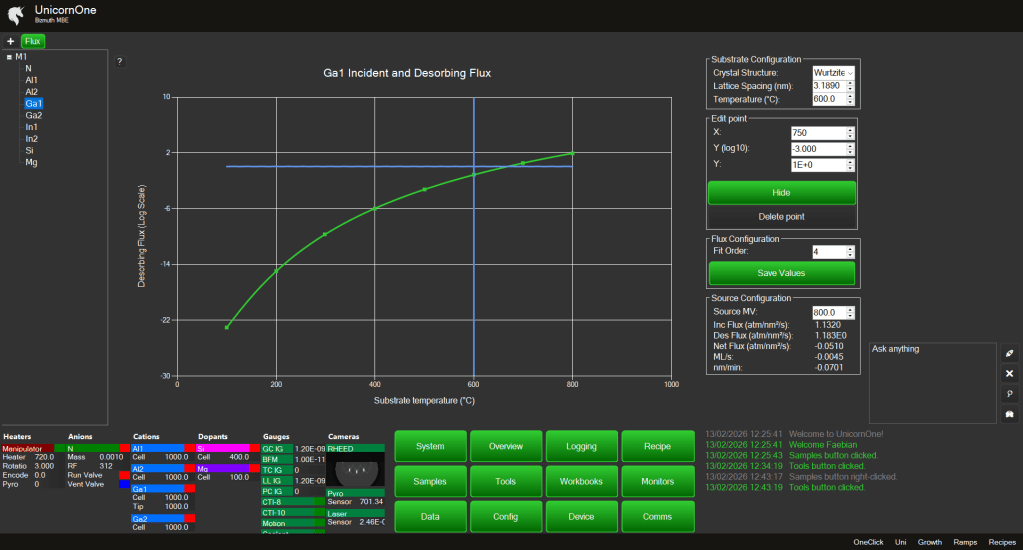
Task: Click the X icon beside the chat box
Action: coord(1009,373)
